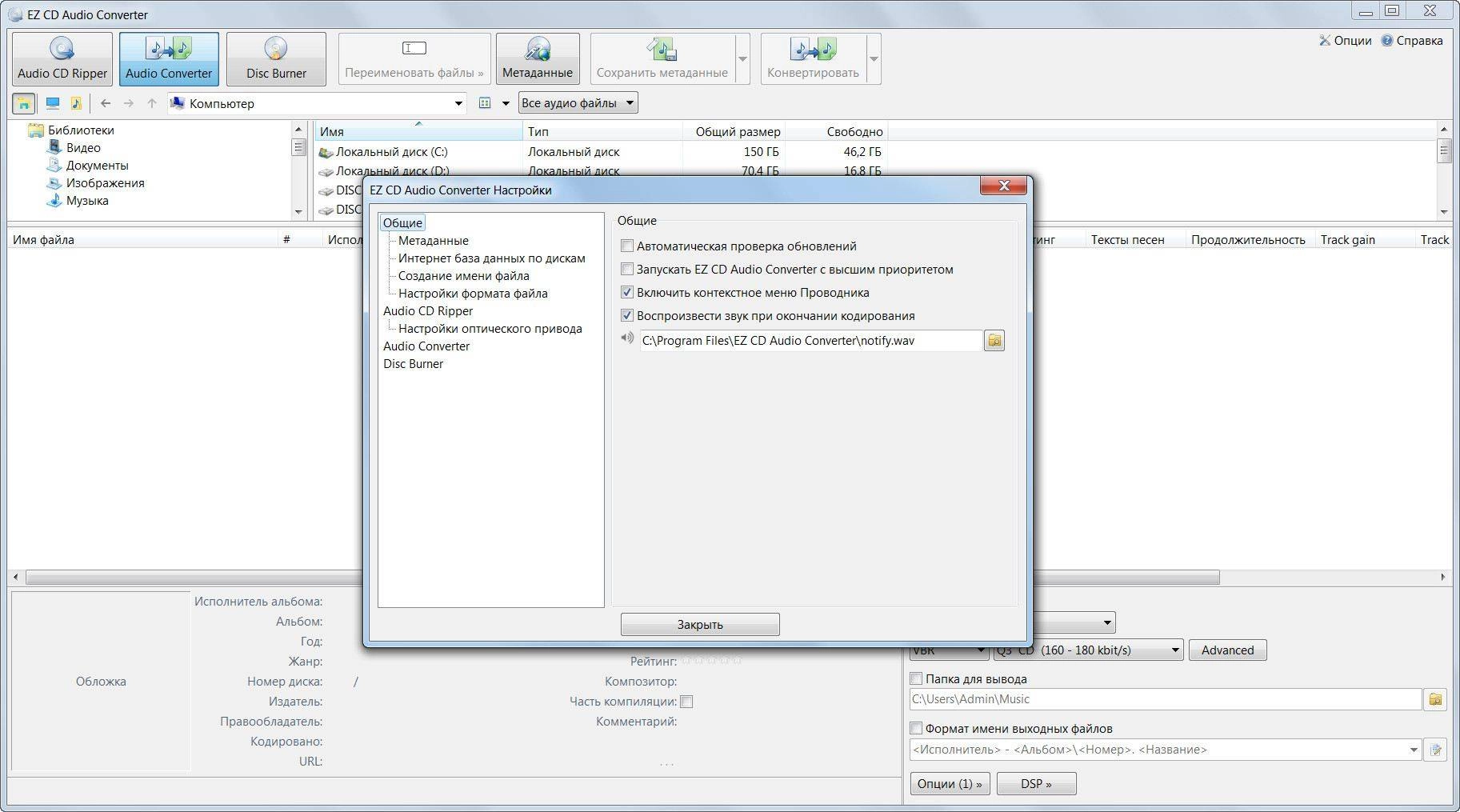
Task: Click the Опции (1) button
Action: click(950, 784)
